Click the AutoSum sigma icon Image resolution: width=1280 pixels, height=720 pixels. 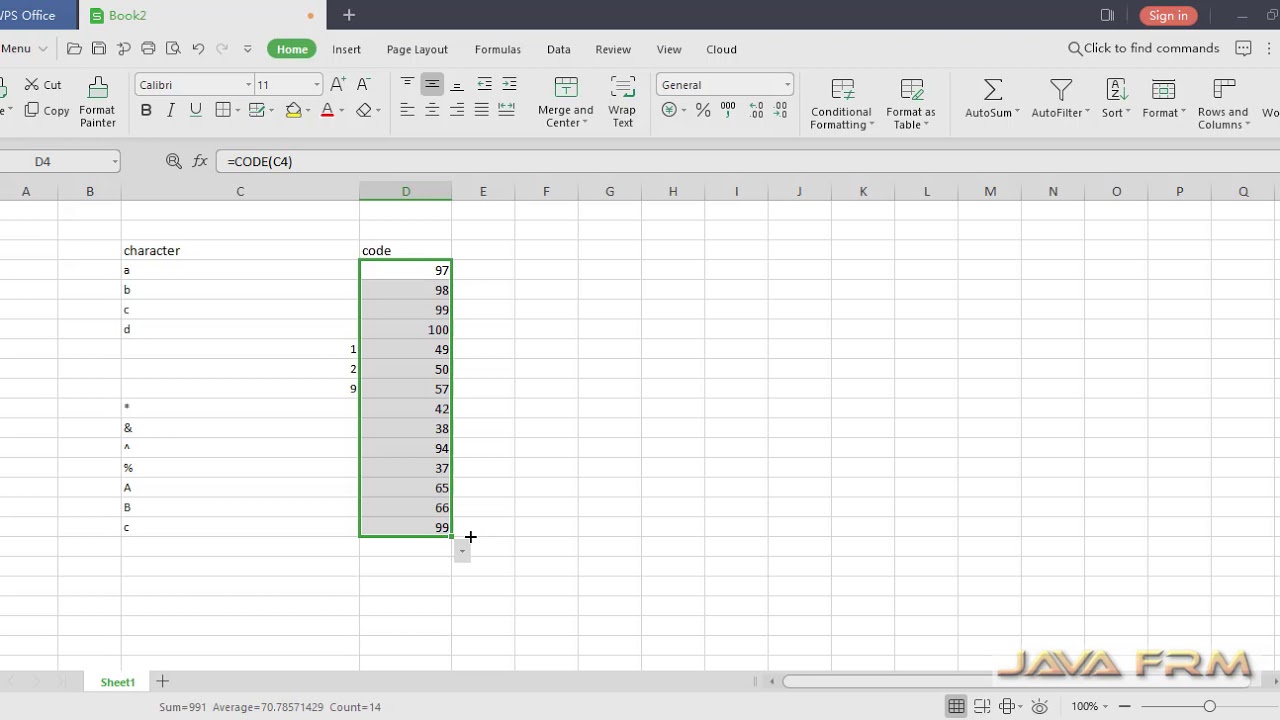993,90
